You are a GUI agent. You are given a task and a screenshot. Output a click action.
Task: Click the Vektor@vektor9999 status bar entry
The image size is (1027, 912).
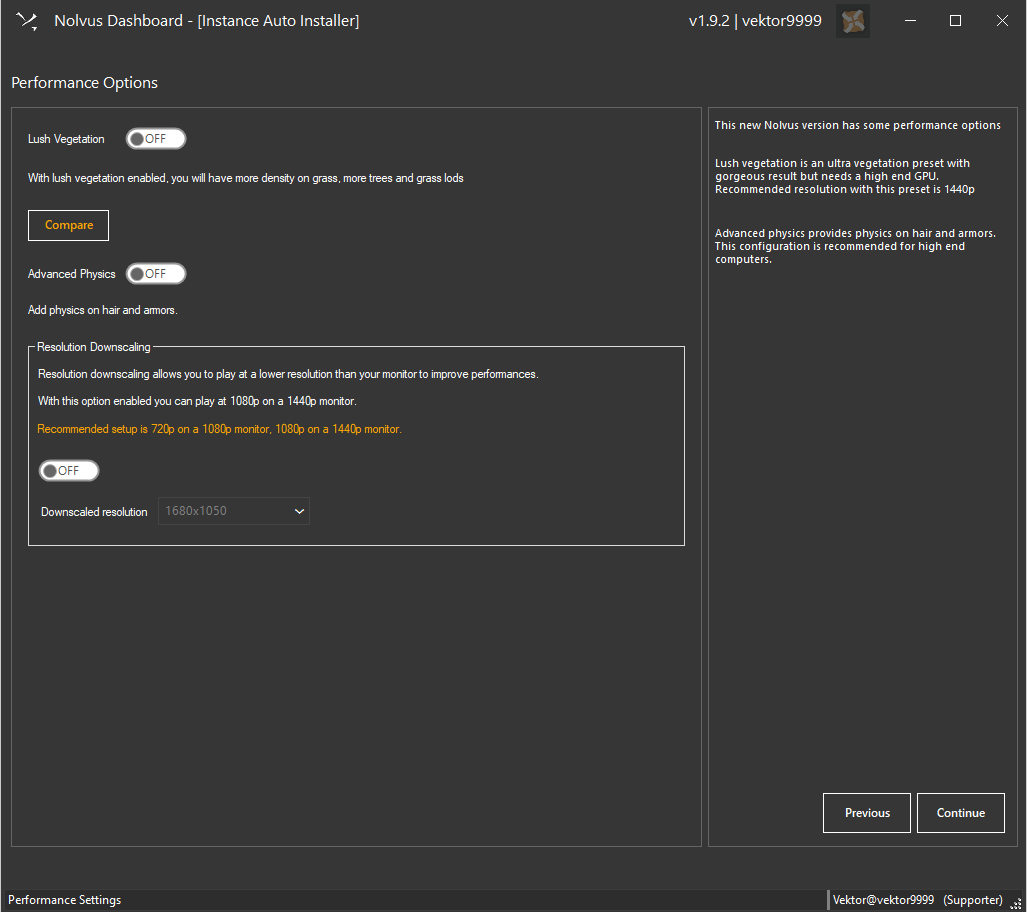883,900
